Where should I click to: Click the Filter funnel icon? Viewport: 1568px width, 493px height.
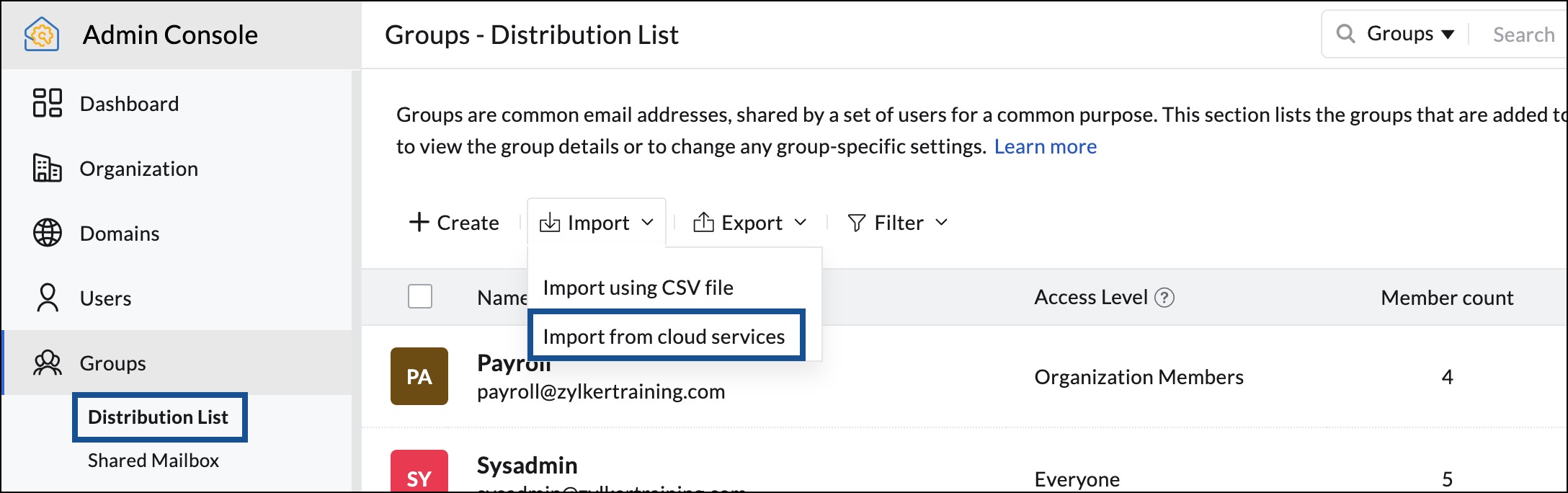coord(856,223)
